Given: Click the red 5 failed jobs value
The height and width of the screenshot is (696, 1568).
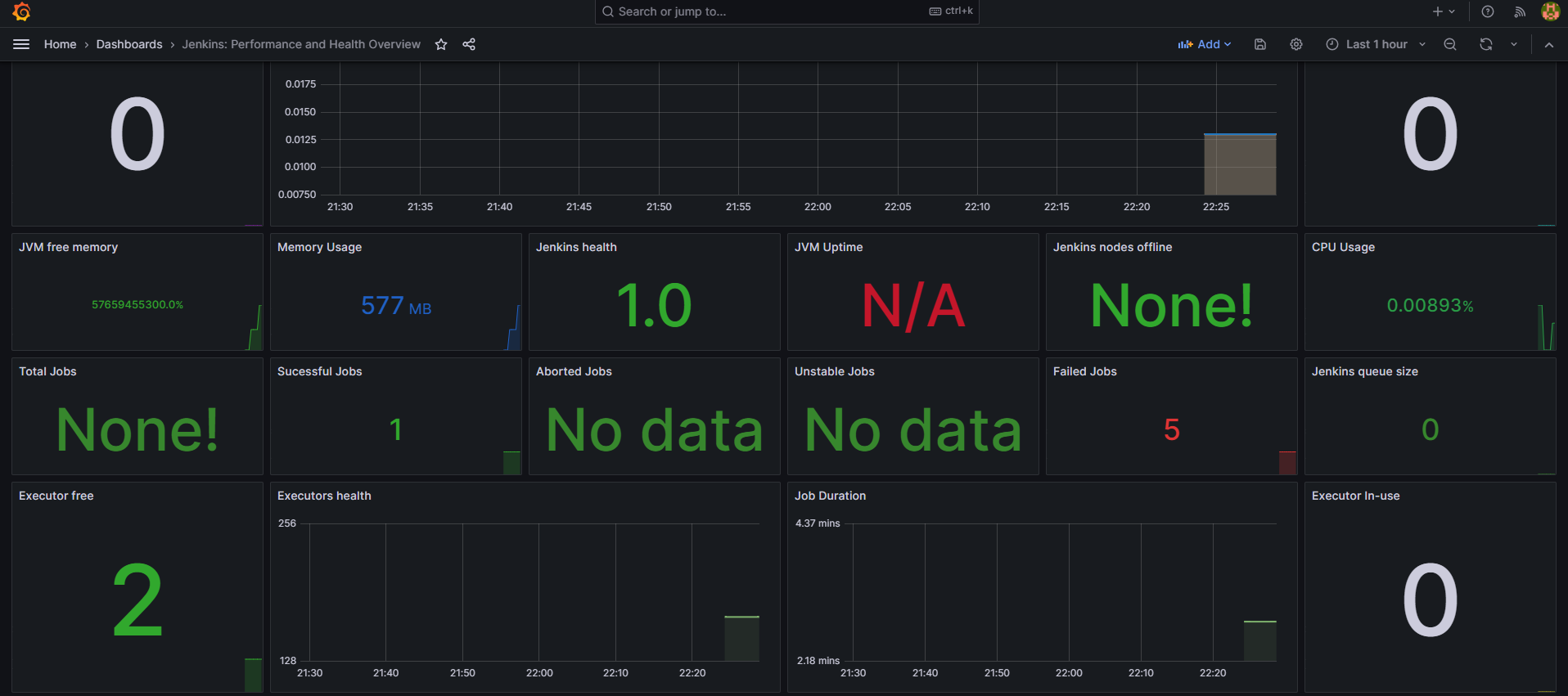Looking at the screenshot, I should coord(1172,429).
